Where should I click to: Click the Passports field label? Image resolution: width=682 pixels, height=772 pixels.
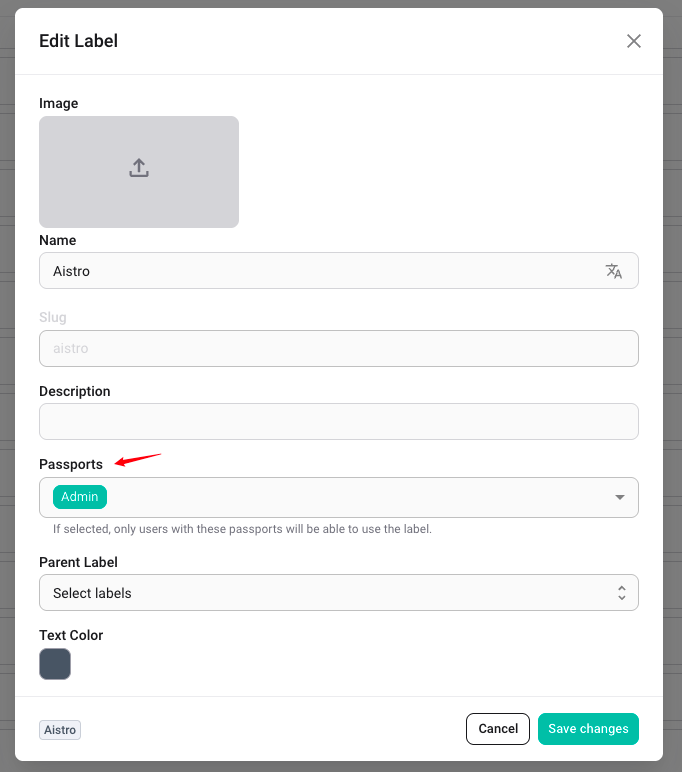point(71,464)
